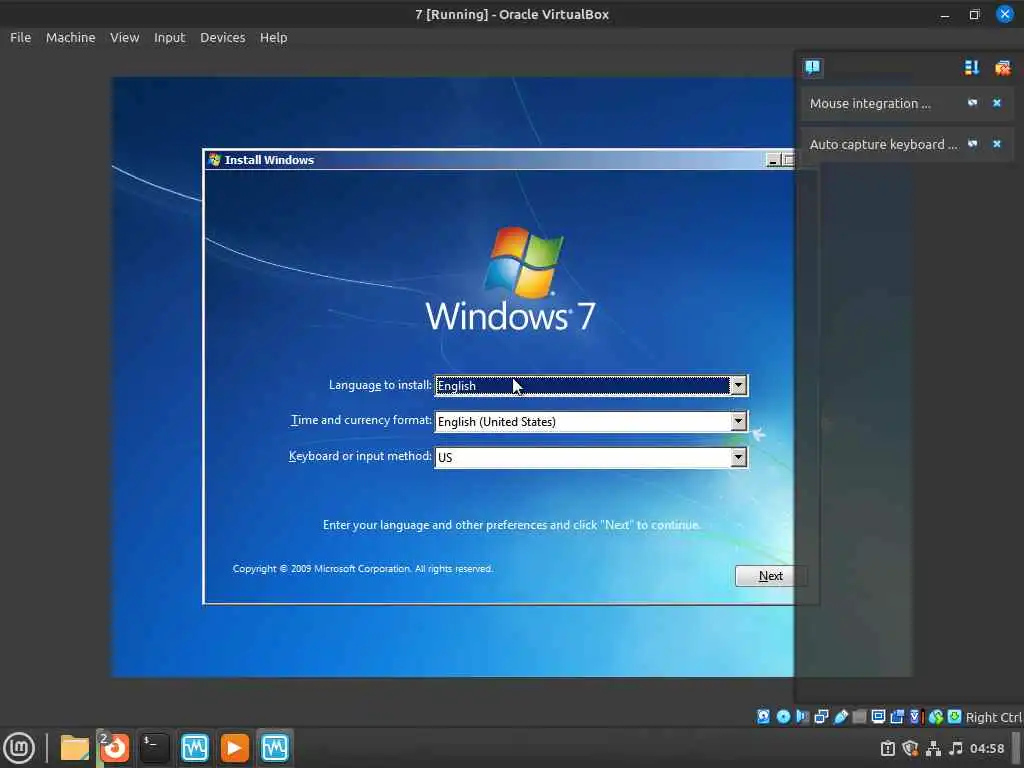
Task: Click the grey shared folders status icon
Action: tap(859, 716)
